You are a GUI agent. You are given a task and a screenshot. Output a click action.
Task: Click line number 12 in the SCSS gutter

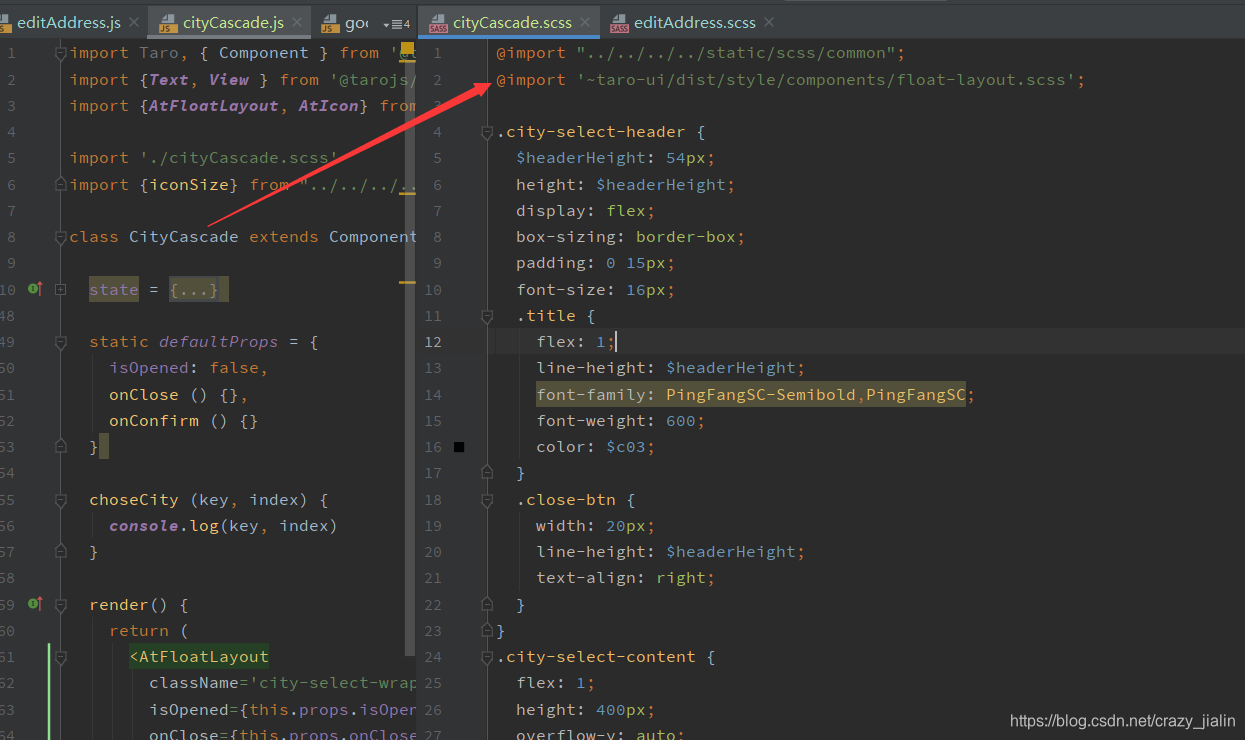[432, 341]
